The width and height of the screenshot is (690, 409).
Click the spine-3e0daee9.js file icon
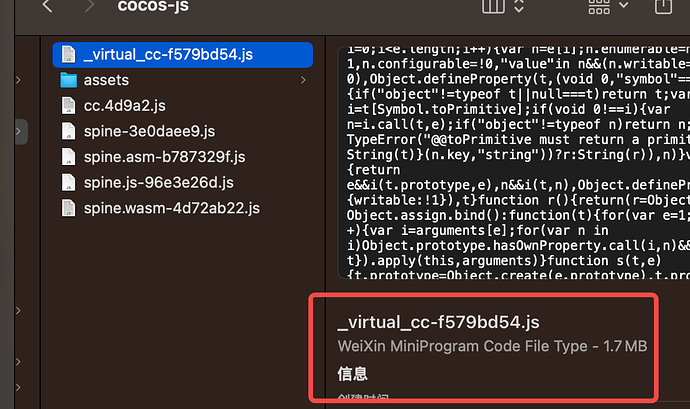click(x=68, y=131)
